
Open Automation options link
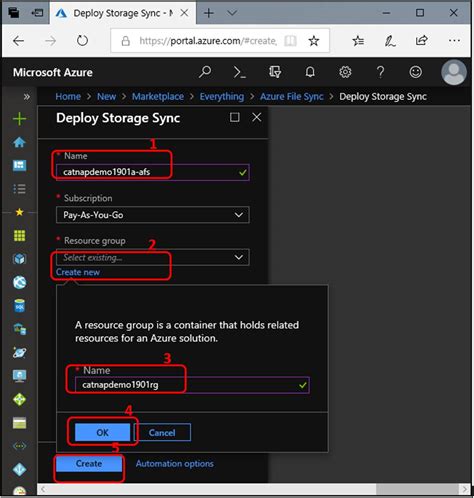(x=175, y=464)
